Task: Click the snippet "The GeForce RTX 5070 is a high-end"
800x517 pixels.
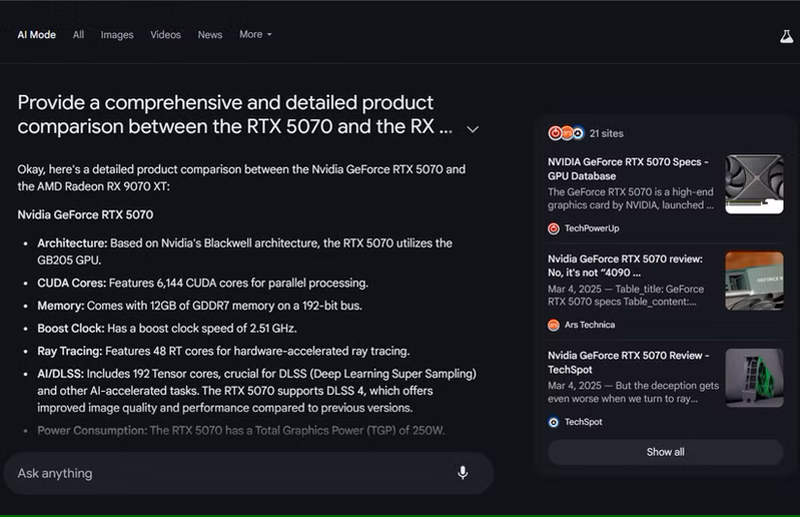Action: [631, 199]
